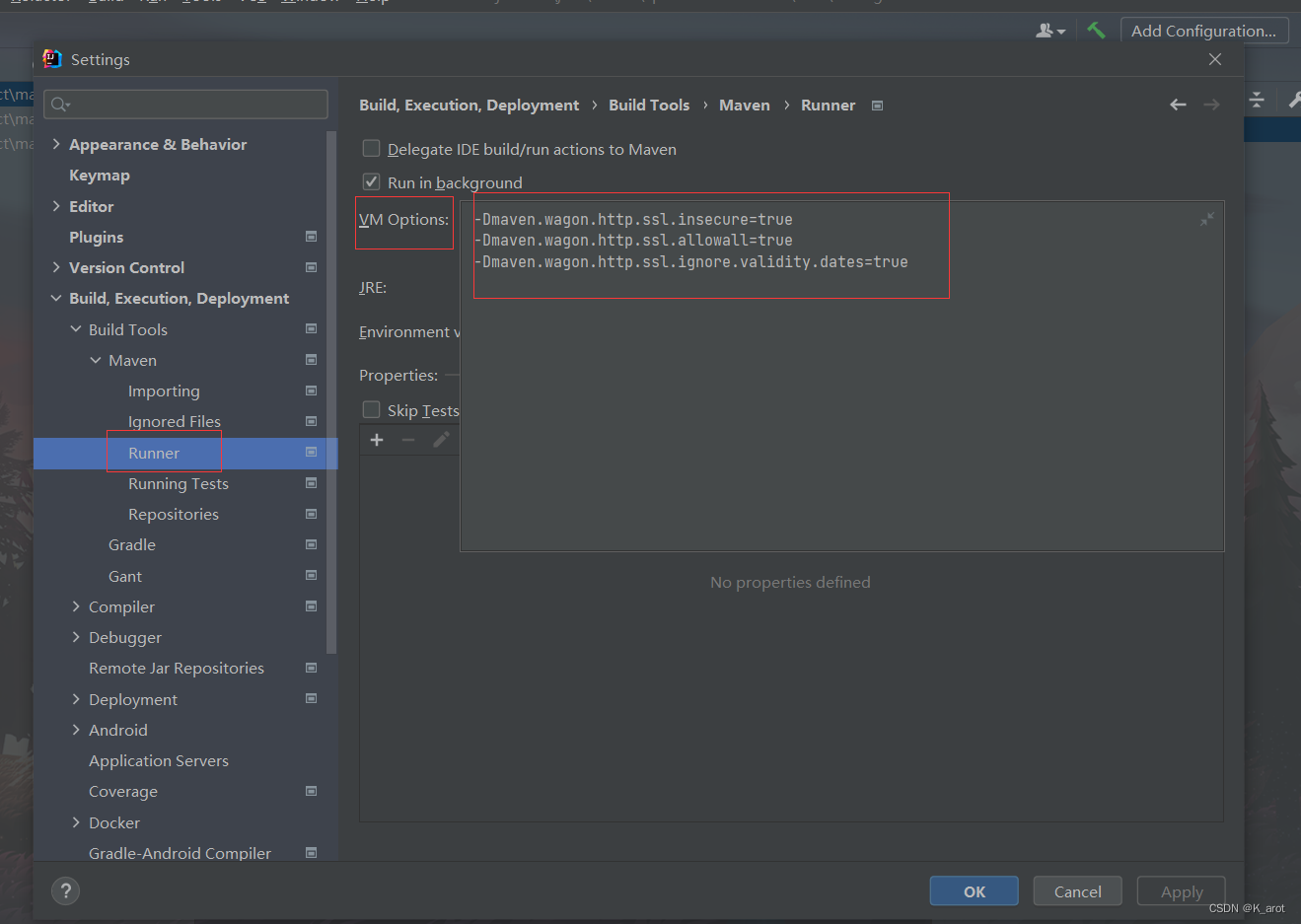Open Plugins settings page
This screenshot has height=924, width=1301.
click(x=97, y=237)
